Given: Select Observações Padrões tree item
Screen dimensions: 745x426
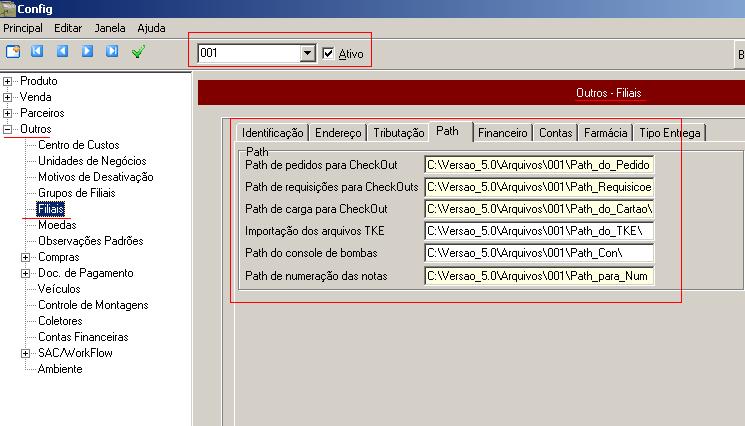Looking at the screenshot, I should click(x=91, y=241).
